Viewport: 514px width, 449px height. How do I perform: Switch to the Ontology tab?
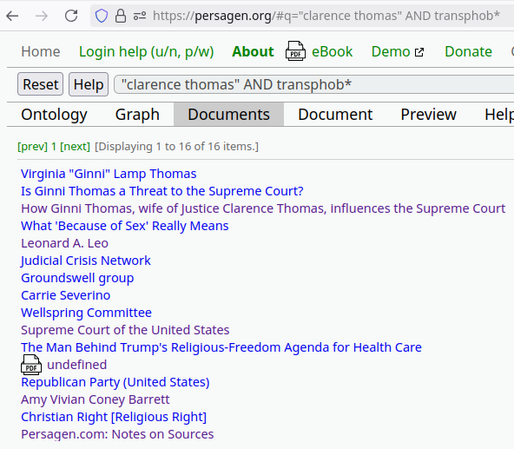coord(54,115)
